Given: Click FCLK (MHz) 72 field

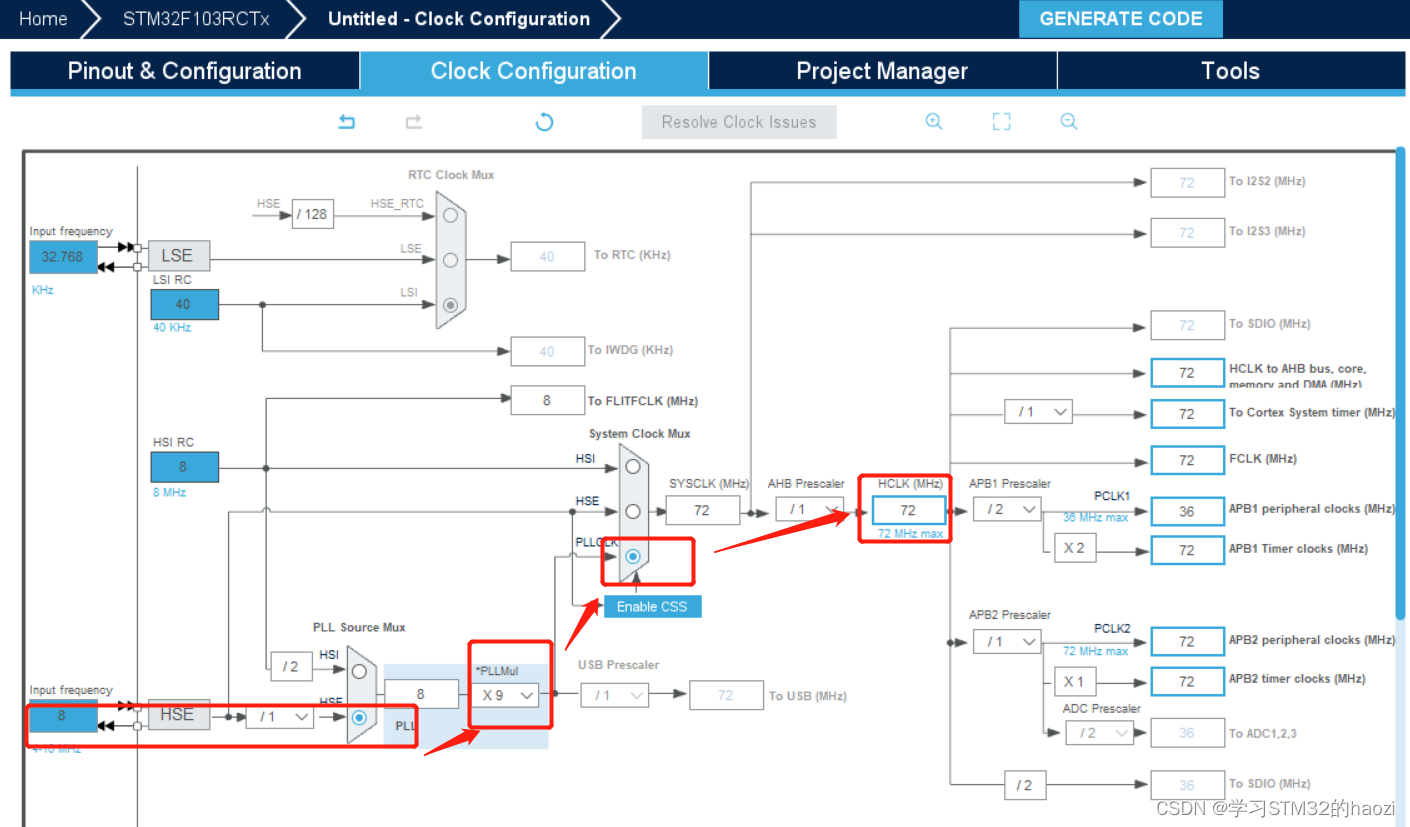Looking at the screenshot, I should point(1187,460).
